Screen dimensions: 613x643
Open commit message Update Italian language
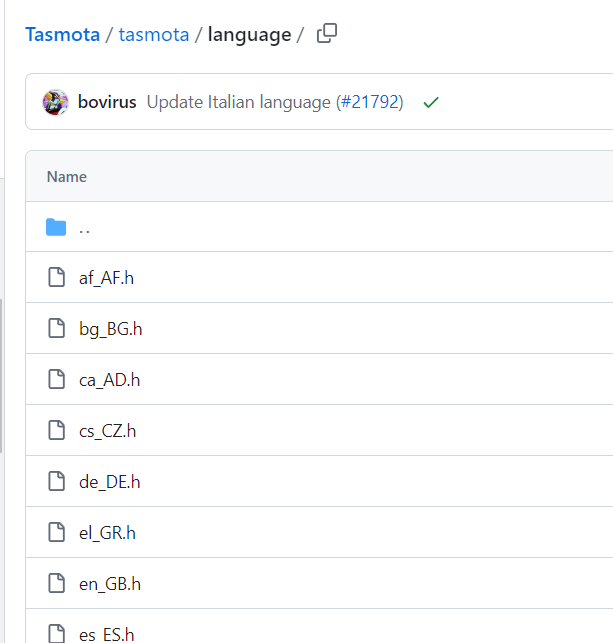point(239,102)
